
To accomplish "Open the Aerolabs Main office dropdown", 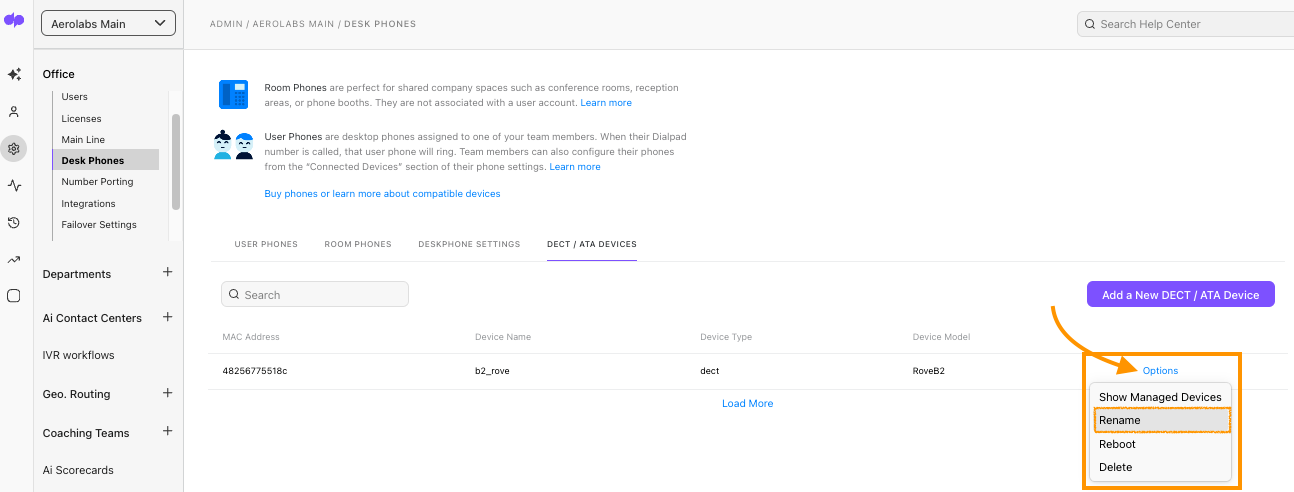I will tap(108, 23).
